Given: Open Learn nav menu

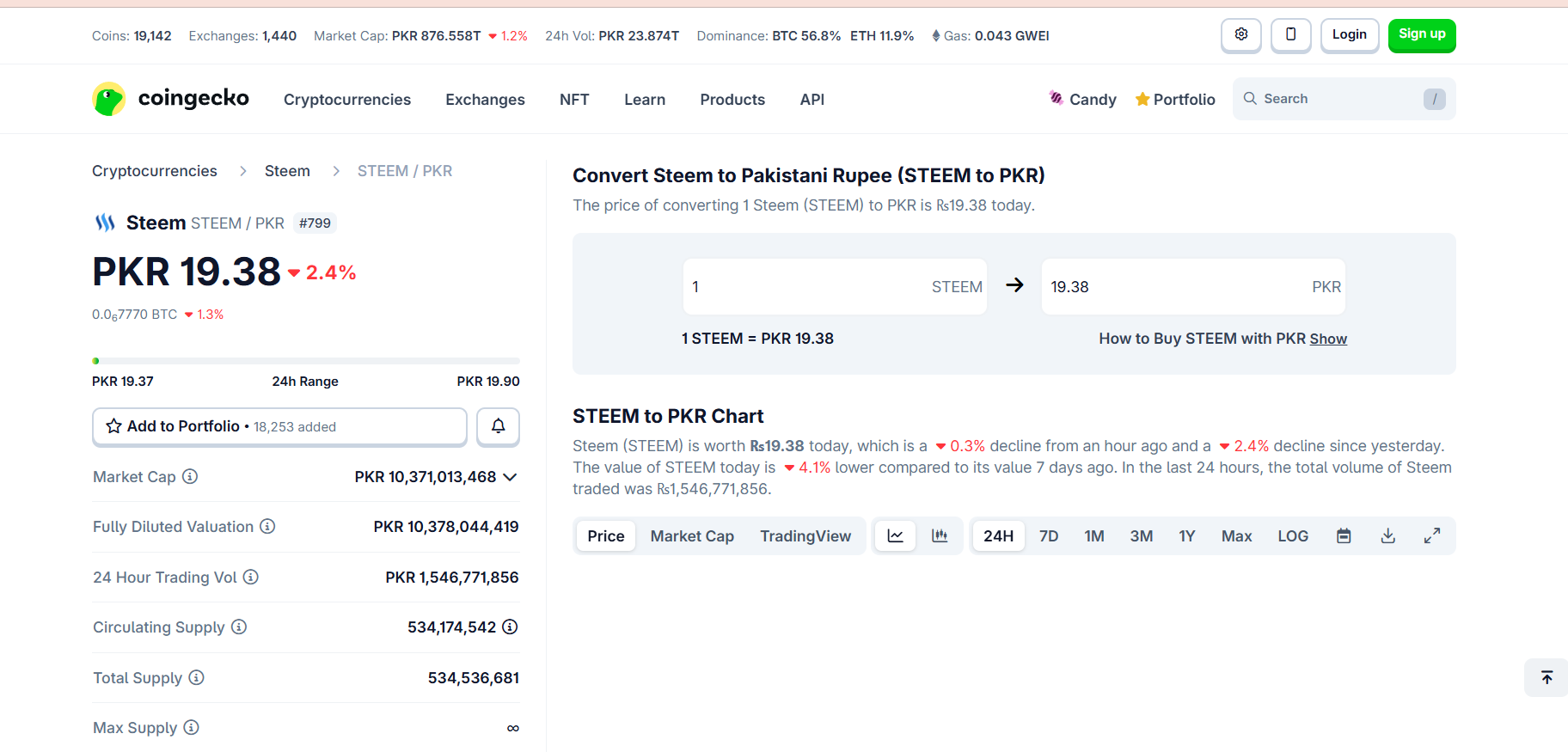Looking at the screenshot, I should (x=645, y=99).
